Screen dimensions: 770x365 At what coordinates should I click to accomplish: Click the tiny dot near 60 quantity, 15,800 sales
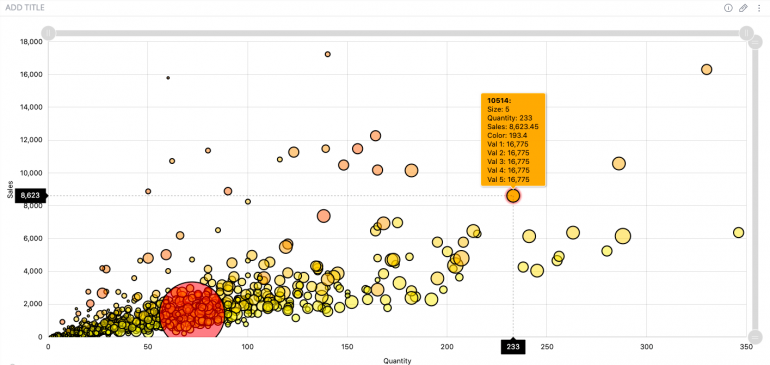point(168,78)
